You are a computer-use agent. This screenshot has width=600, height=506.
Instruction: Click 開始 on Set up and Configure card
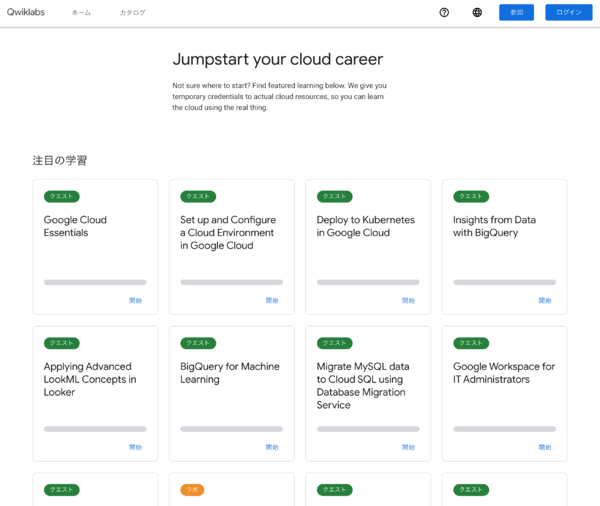coord(272,300)
